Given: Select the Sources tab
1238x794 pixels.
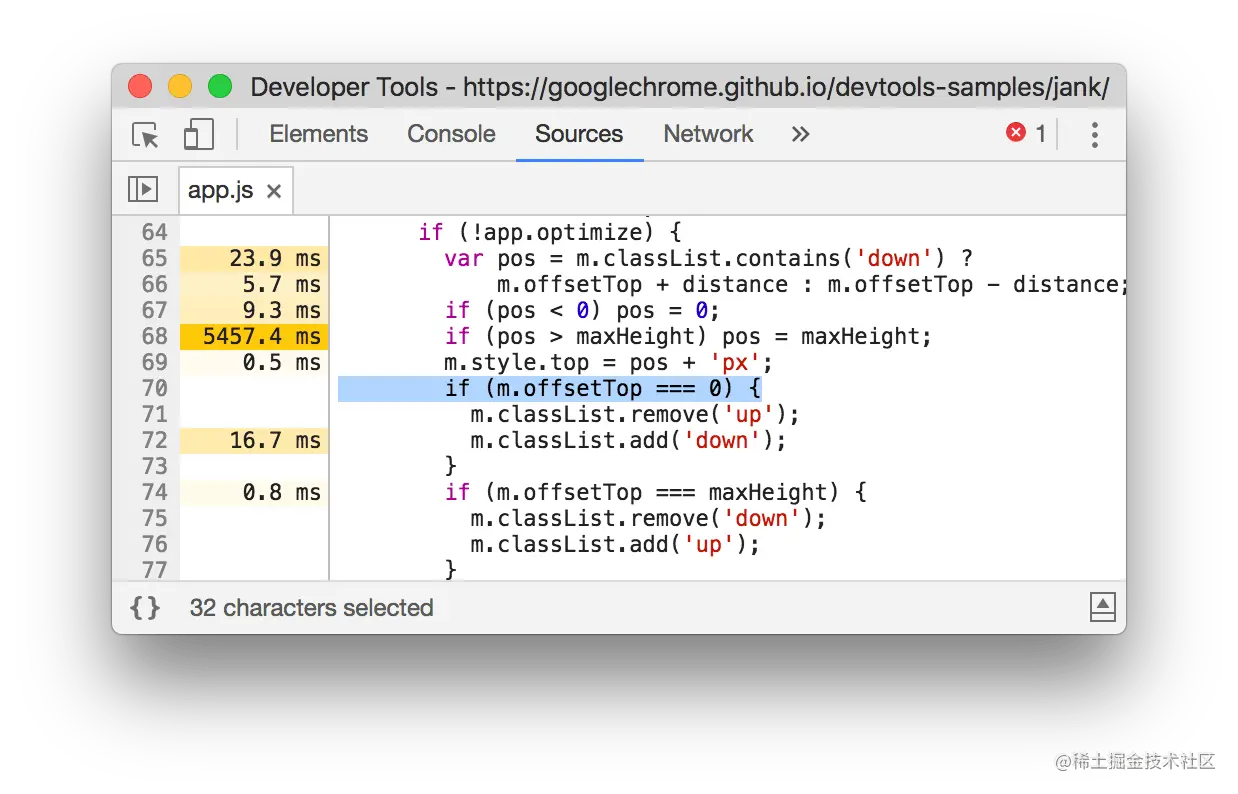Looking at the screenshot, I should pos(579,134).
